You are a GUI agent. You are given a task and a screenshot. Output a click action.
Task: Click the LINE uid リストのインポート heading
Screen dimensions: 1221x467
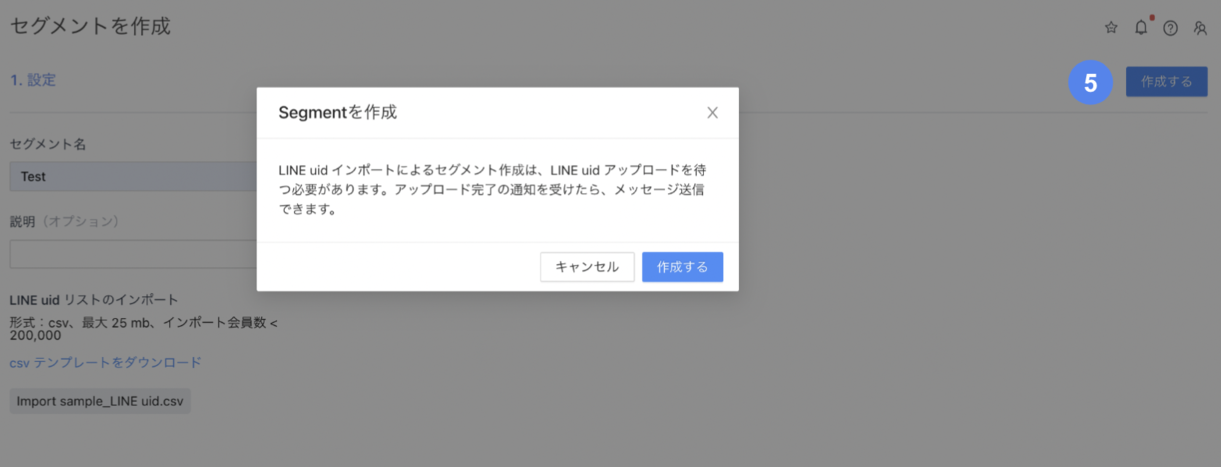[x=94, y=299]
